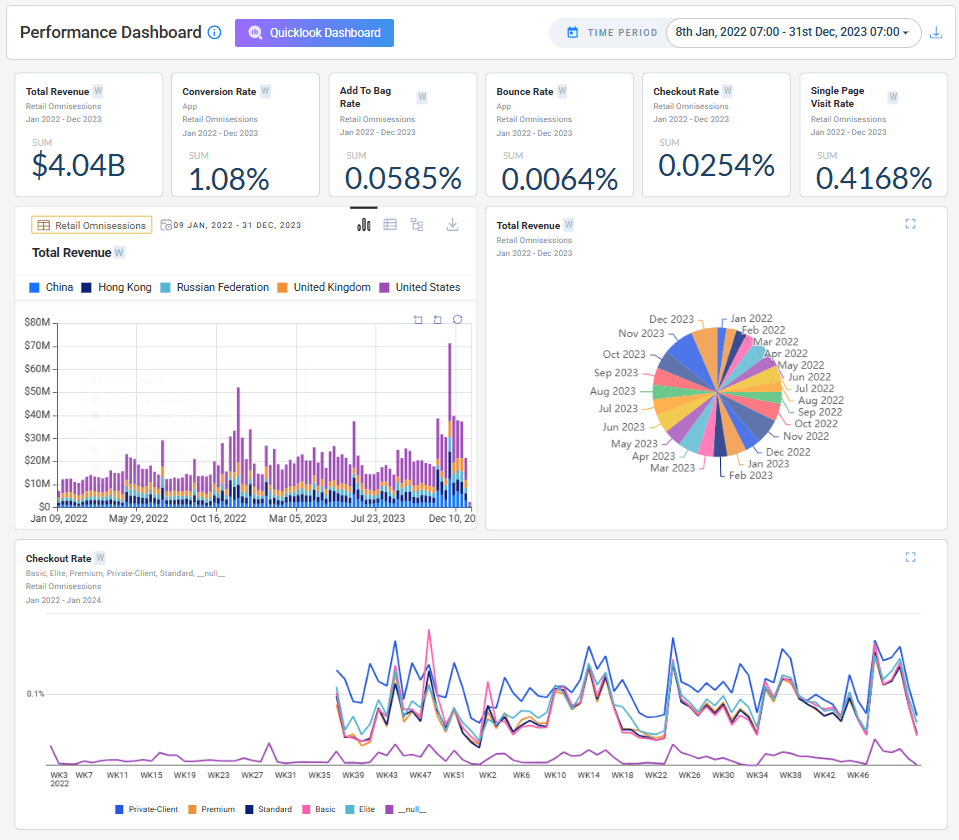Click the pink Basic peak near WK47
The width and height of the screenshot is (959, 840).
point(429,631)
